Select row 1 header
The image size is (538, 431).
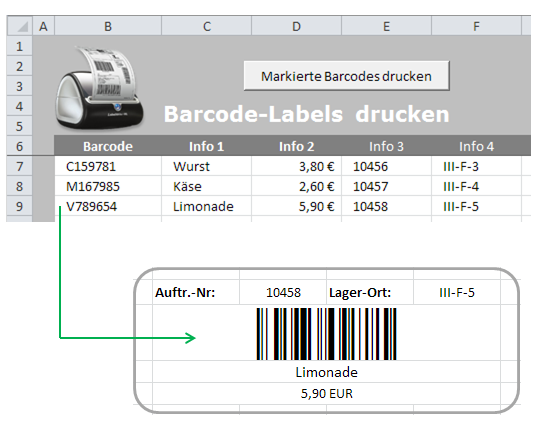[20, 46]
